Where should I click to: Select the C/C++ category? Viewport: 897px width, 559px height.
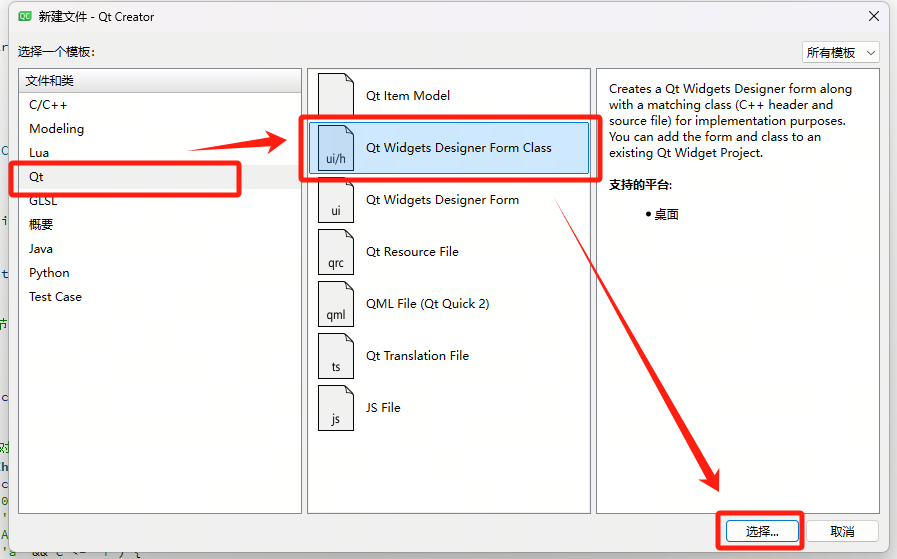click(x=160, y=105)
